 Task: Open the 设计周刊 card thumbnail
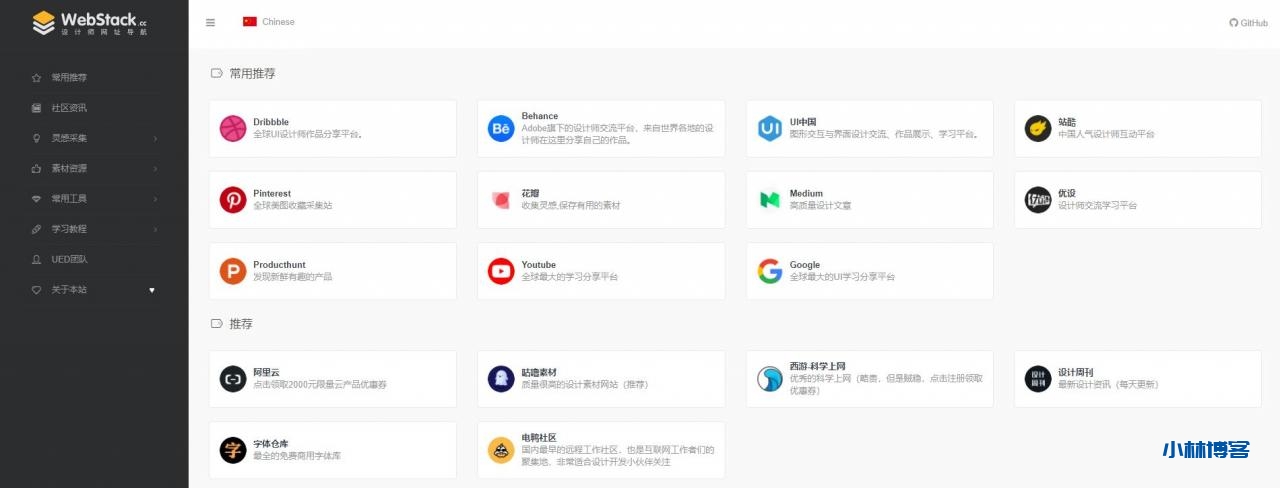[x=1038, y=379]
